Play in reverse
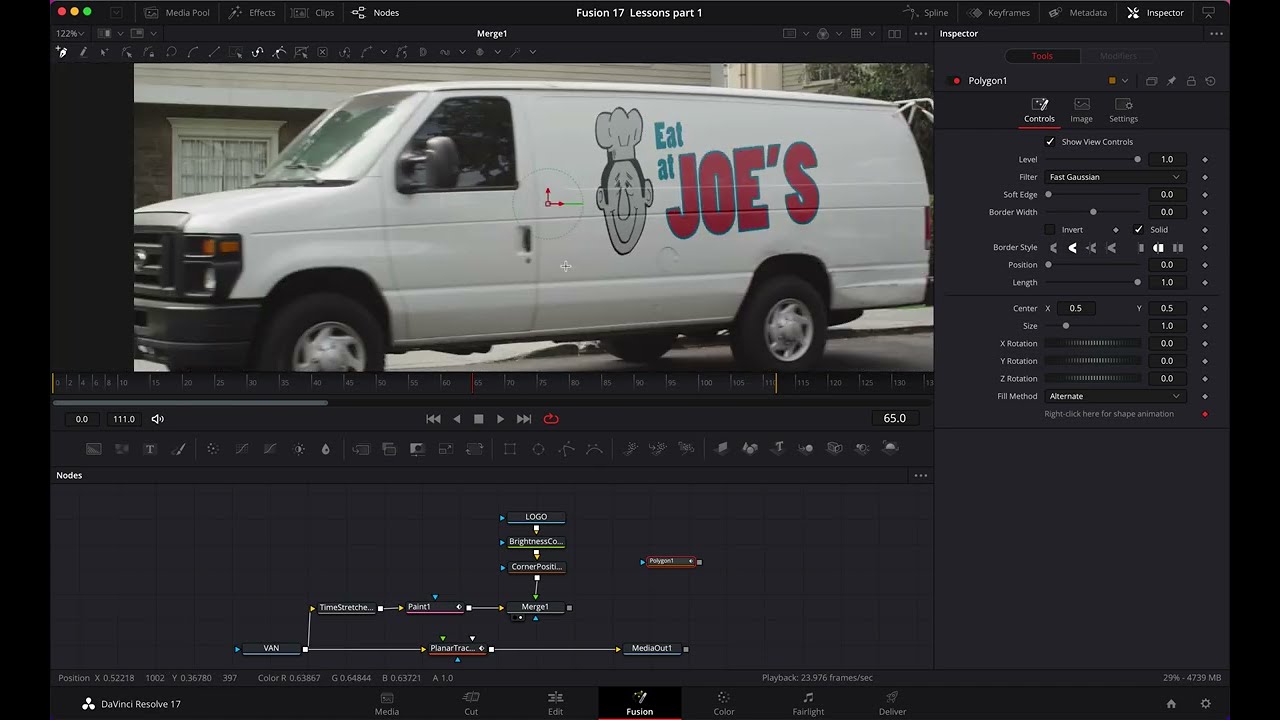The image size is (1280, 720). 457,419
